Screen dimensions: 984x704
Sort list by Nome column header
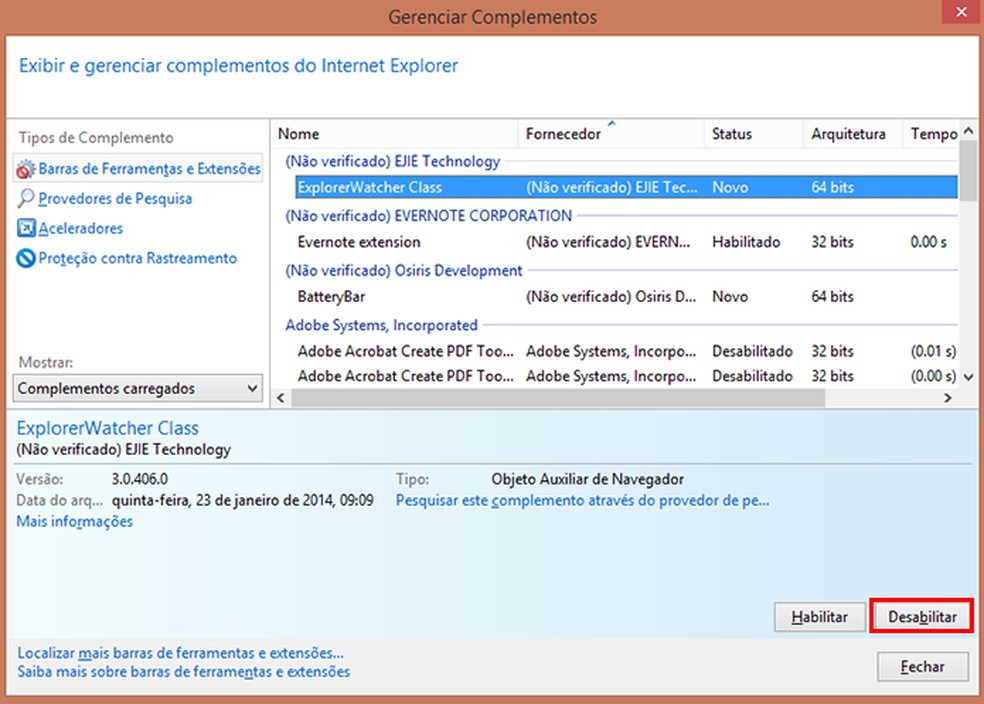click(x=395, y=134)
